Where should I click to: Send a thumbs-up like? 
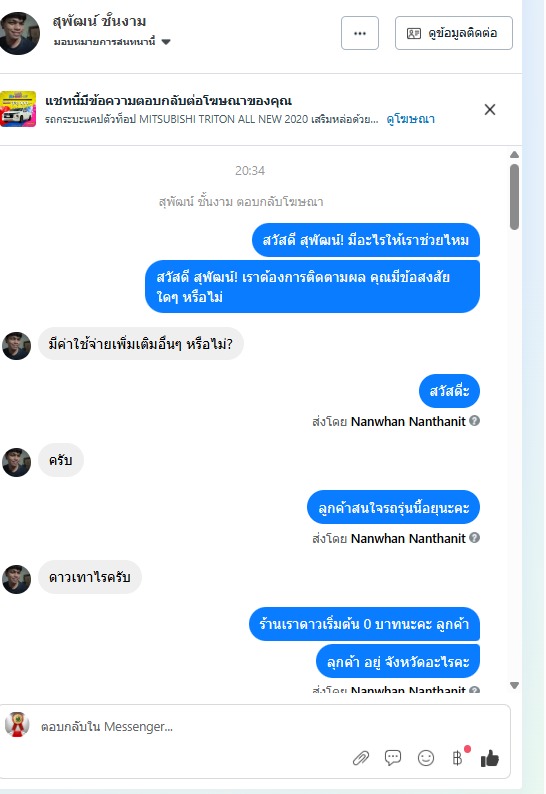point(490,758)
